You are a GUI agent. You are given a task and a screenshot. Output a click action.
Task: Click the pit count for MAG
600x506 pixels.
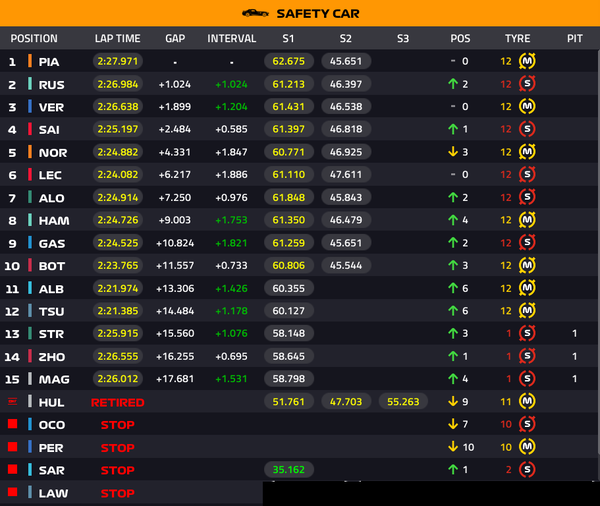click(574, 379)
